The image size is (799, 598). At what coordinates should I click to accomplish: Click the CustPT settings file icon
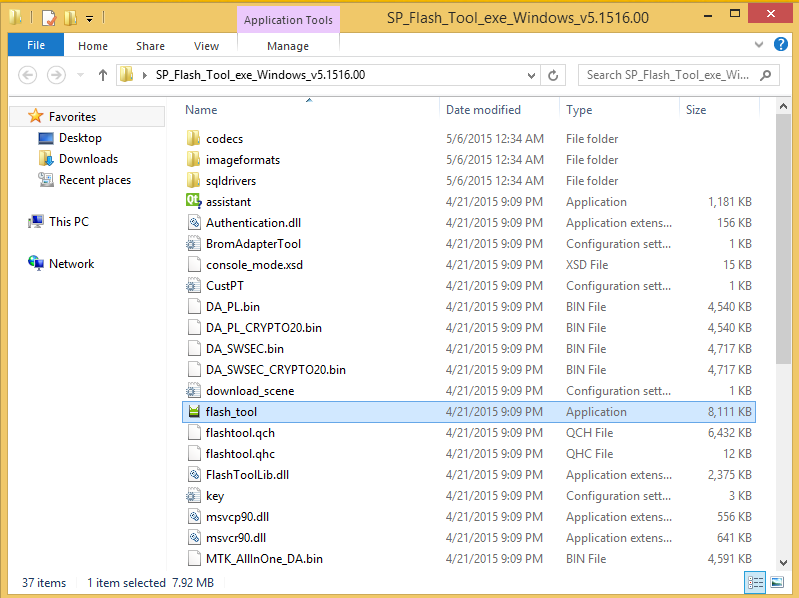click(193, 286)
